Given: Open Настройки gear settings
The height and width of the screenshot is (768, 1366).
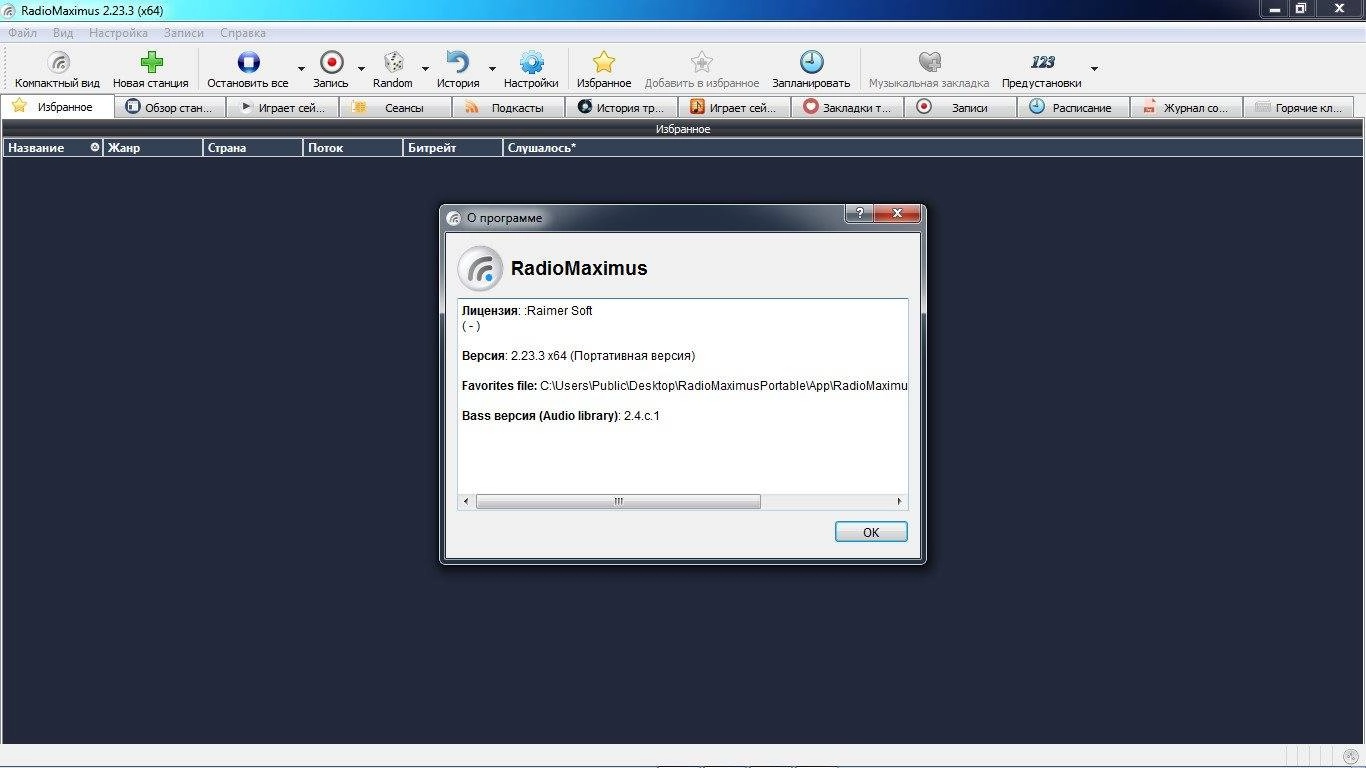Looking at the screenshot, I should tap(531, 70).
